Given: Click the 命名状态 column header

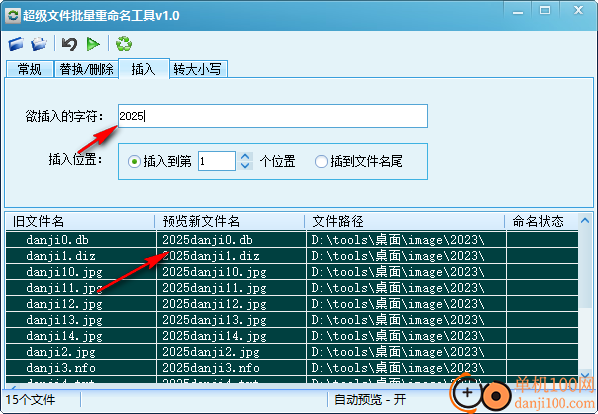Looking at the screenshot, I should point(542,221).
